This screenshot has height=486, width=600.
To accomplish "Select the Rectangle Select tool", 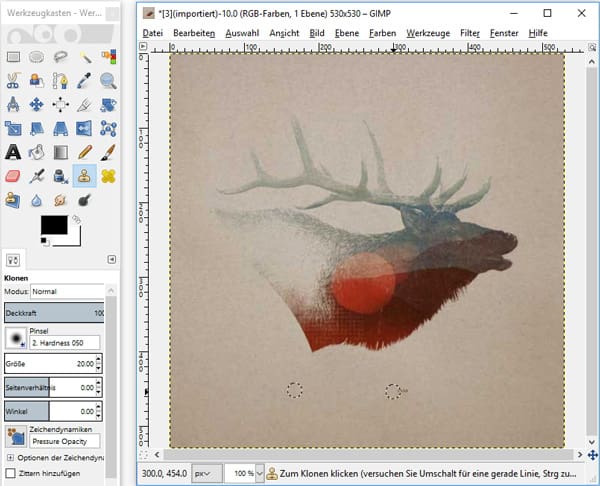I will 14,56.
